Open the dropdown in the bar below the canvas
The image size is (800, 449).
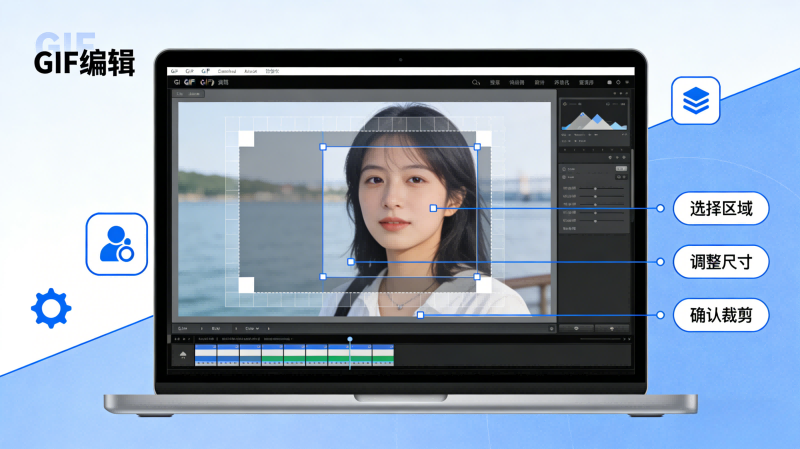click(x=255, y=328)
